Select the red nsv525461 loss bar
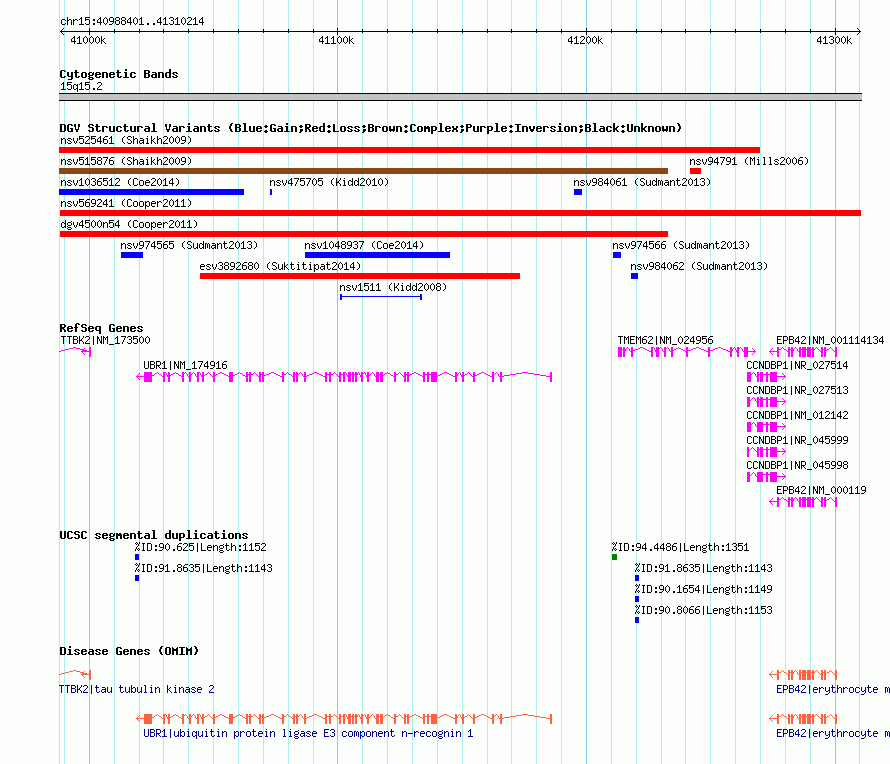 [409, 150]
